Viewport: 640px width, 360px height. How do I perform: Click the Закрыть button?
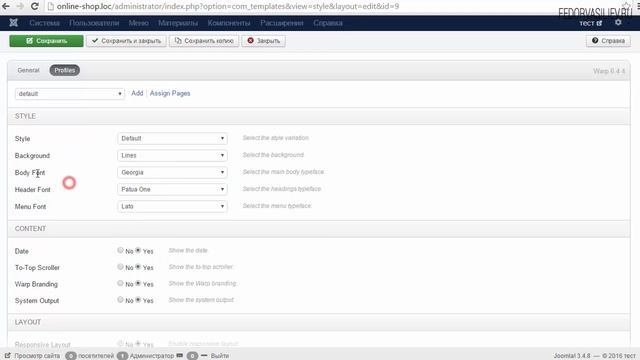coord(263,41)
